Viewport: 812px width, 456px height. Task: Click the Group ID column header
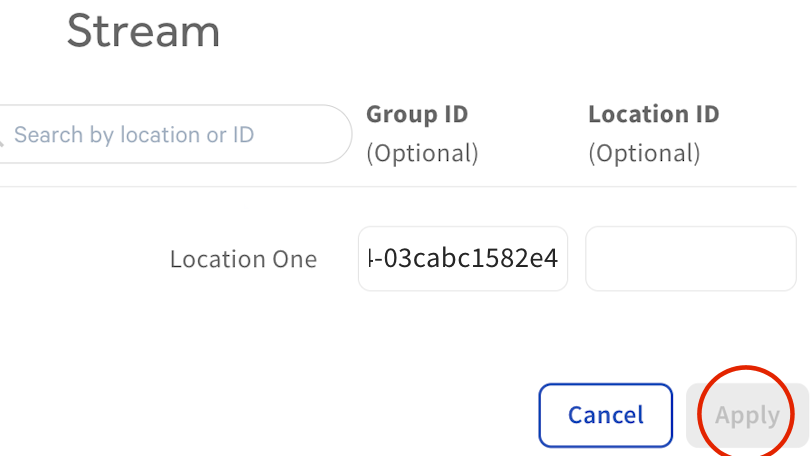[x=417, y=114]
